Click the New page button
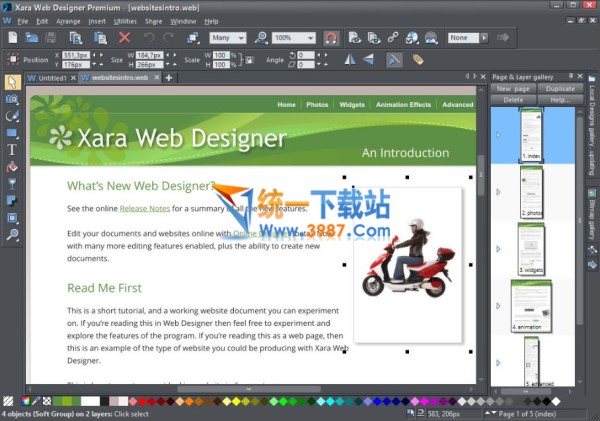Screen dimensions: 600x421 [x=513, y=88]
